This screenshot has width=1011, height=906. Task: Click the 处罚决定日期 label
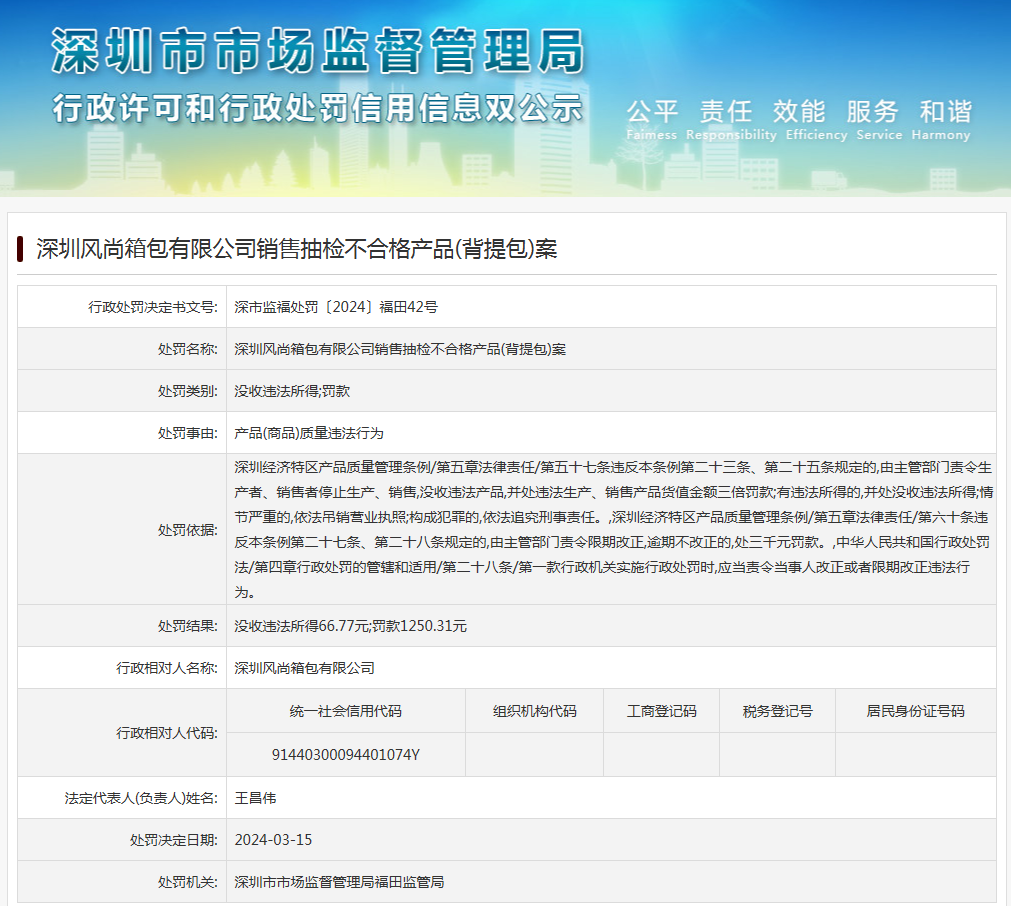click(x=173, y=840)
